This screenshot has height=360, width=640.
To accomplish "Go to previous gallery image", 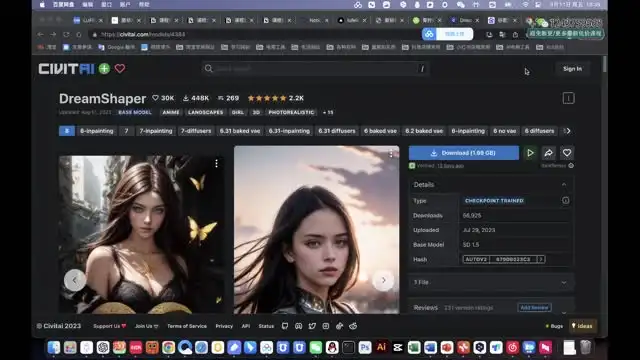I will [75, 280].
